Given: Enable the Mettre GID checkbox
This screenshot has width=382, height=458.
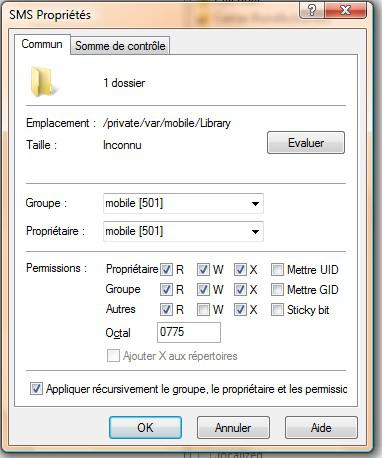Looking at the screenshot, I should point(277,289).
